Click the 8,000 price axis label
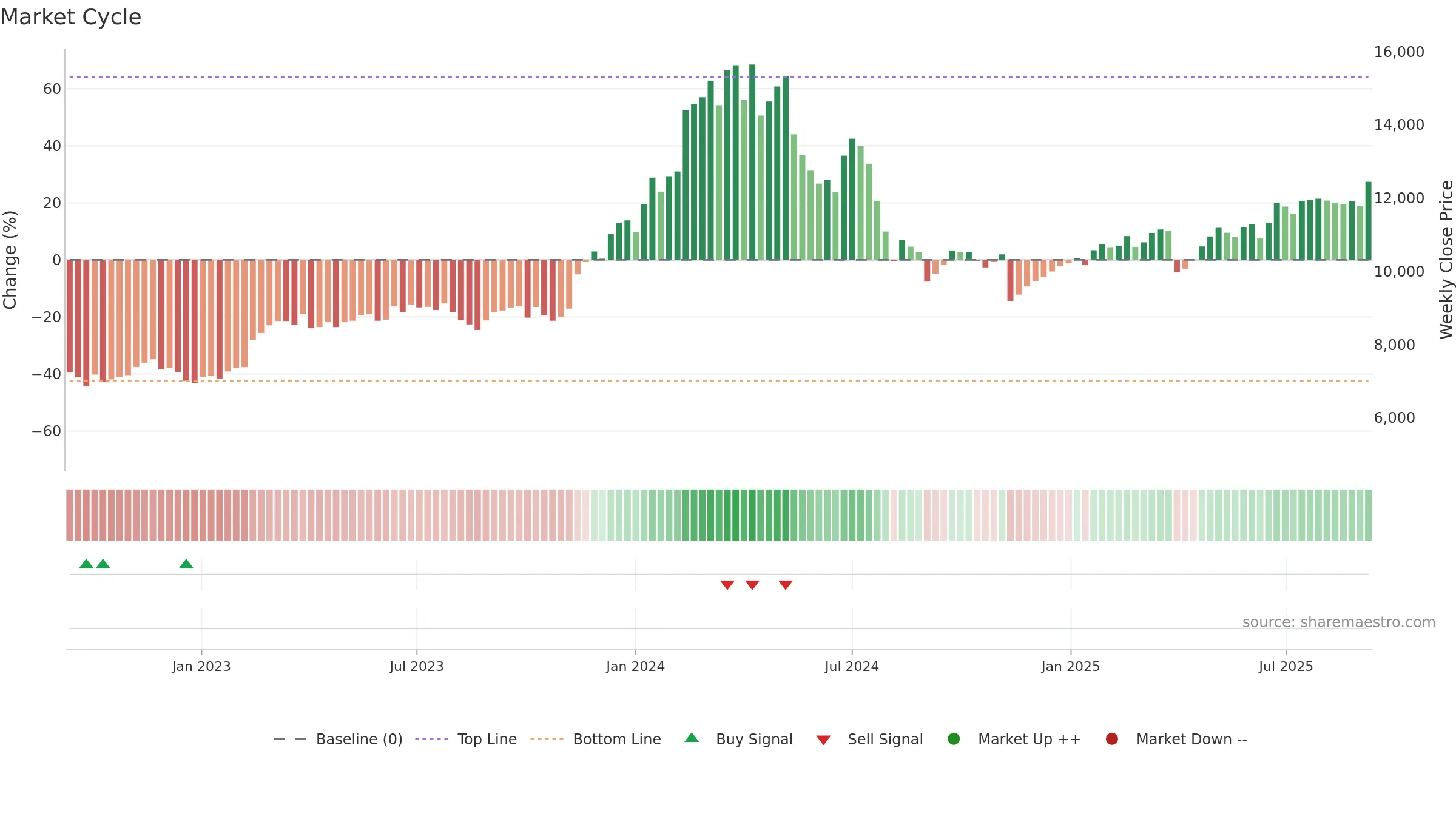 pyautogui.click(x=1395, y=345)
